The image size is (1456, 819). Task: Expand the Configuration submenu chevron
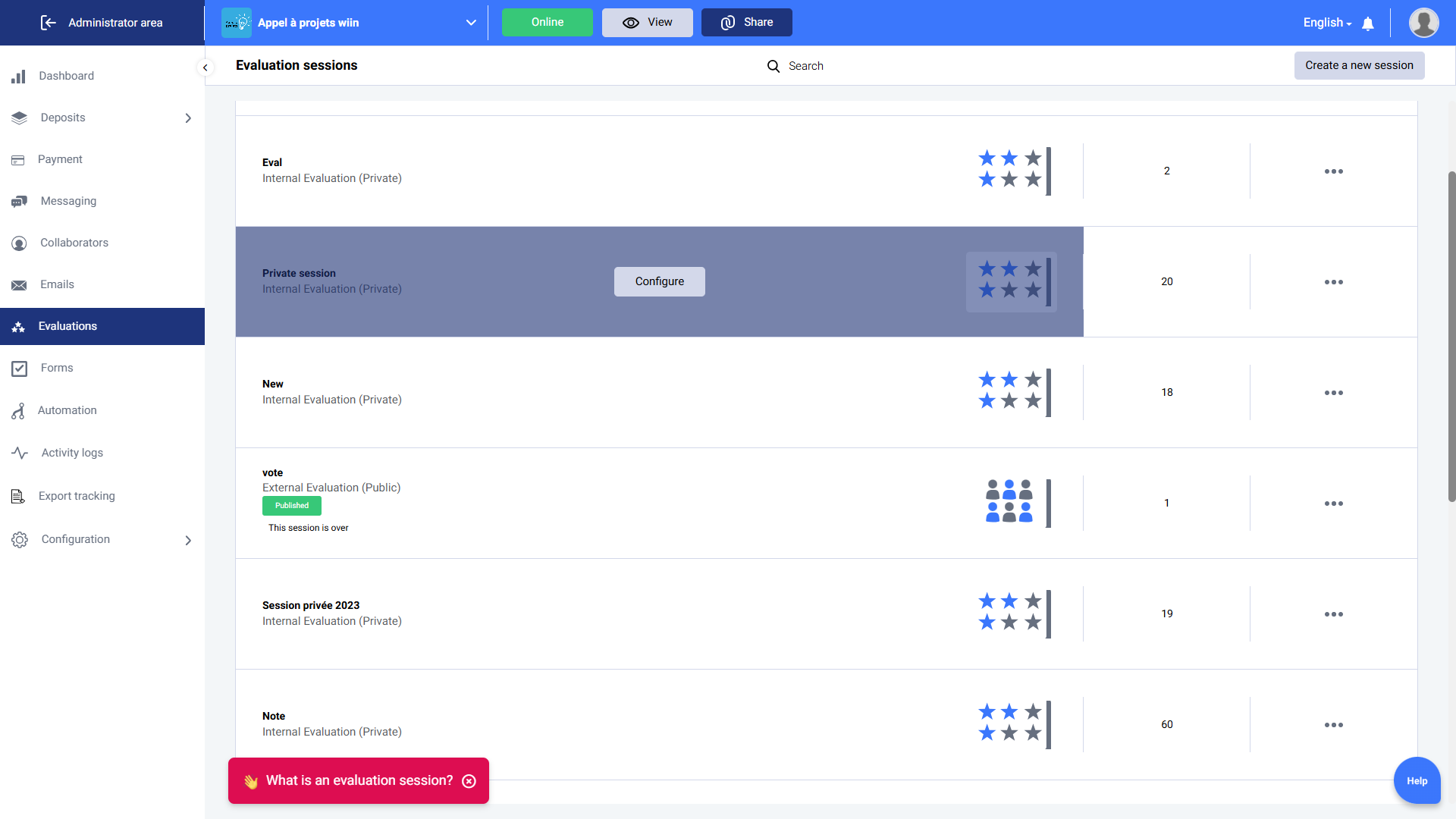(188, 540)
